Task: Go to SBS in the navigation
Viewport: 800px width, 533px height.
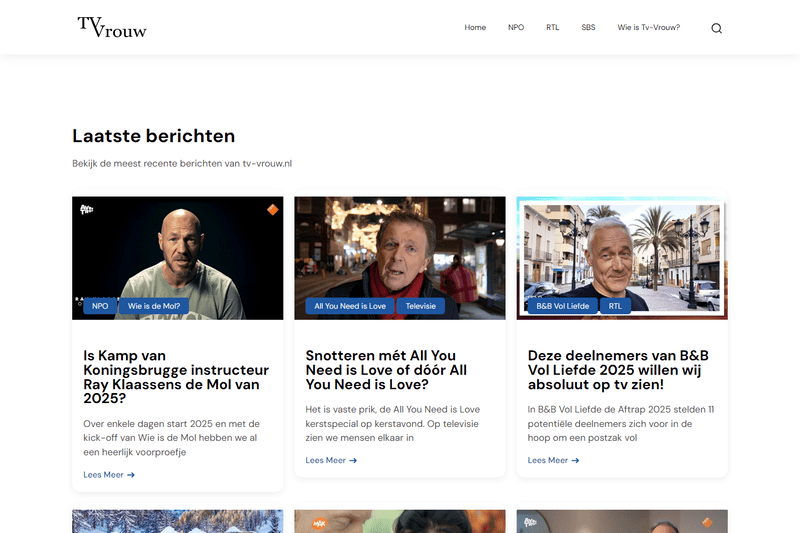Action: coord(588,28)
